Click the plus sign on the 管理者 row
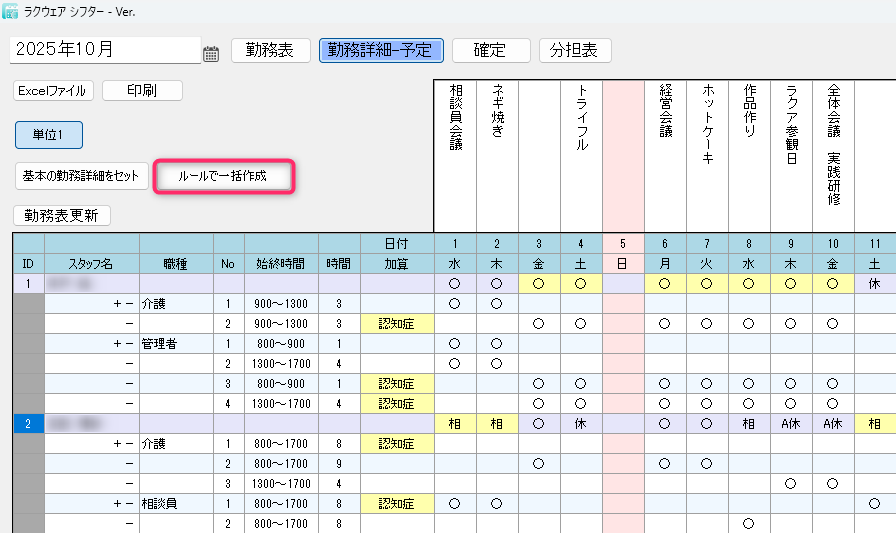The image size is (896, 533). click(x=118, y=343)
